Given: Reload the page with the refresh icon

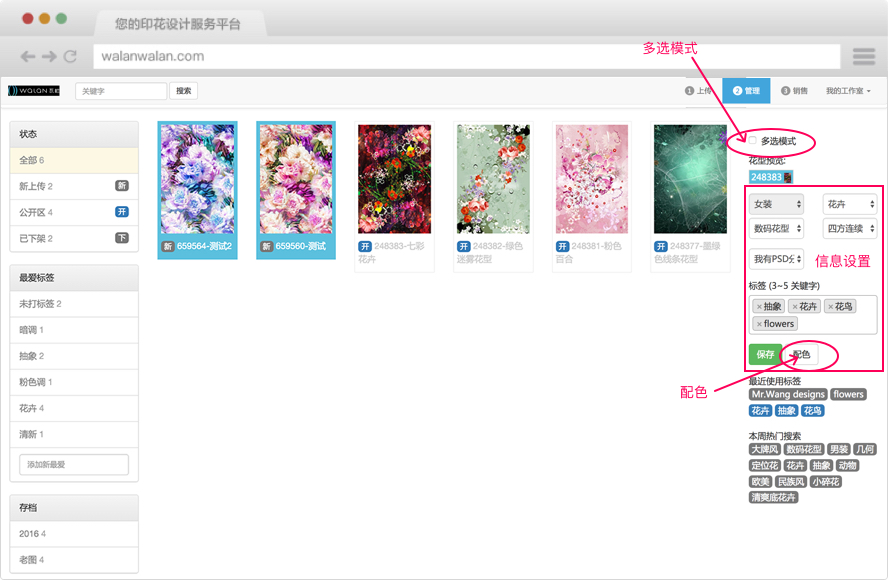Looking at the screenshot, I should tap(70, 57).
